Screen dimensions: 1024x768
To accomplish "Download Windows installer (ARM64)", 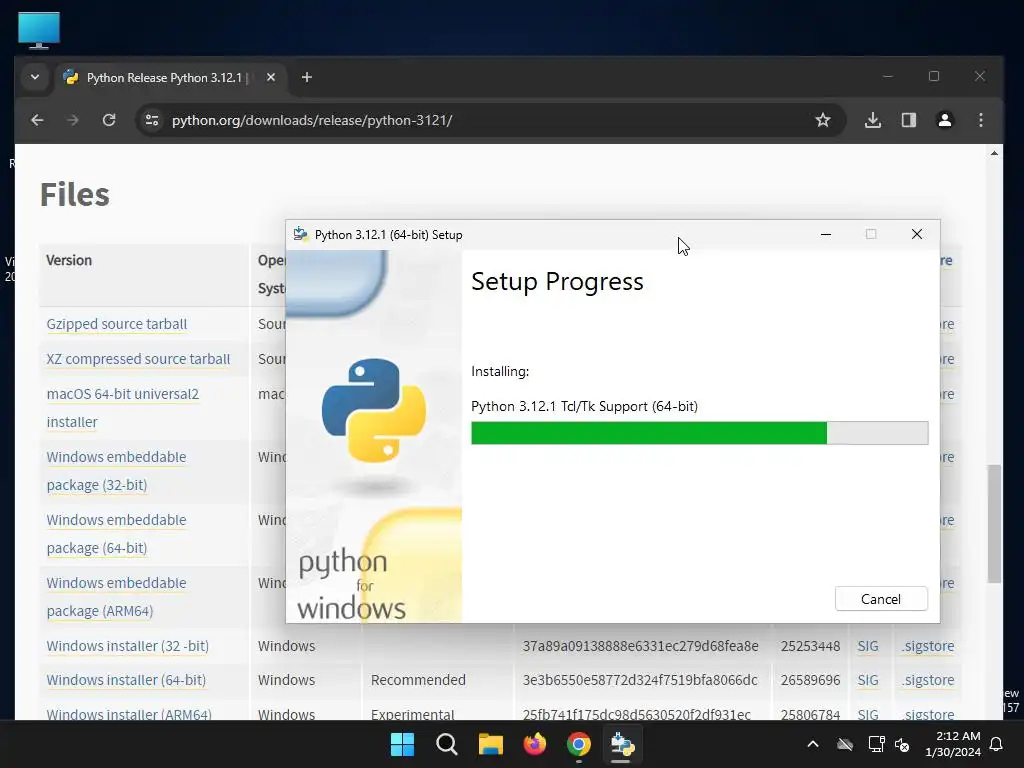I will tap(129, 714).
